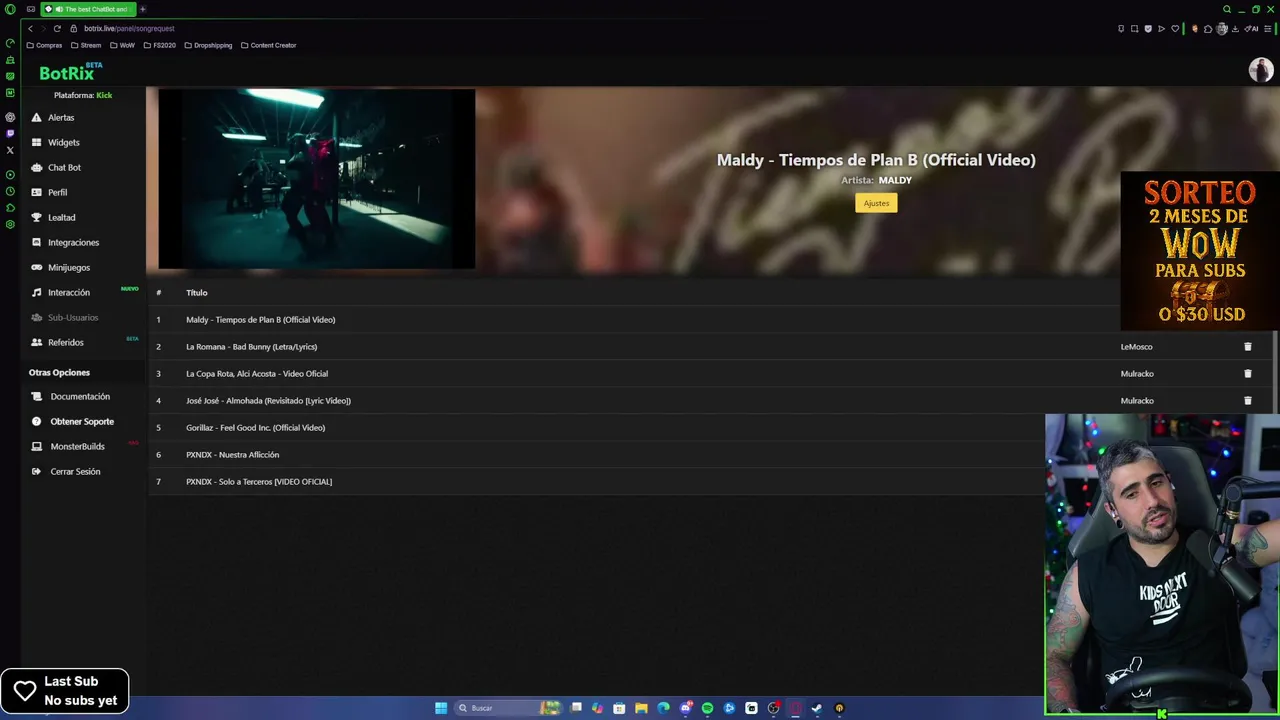Click the BotRix logo

(70, 72)
